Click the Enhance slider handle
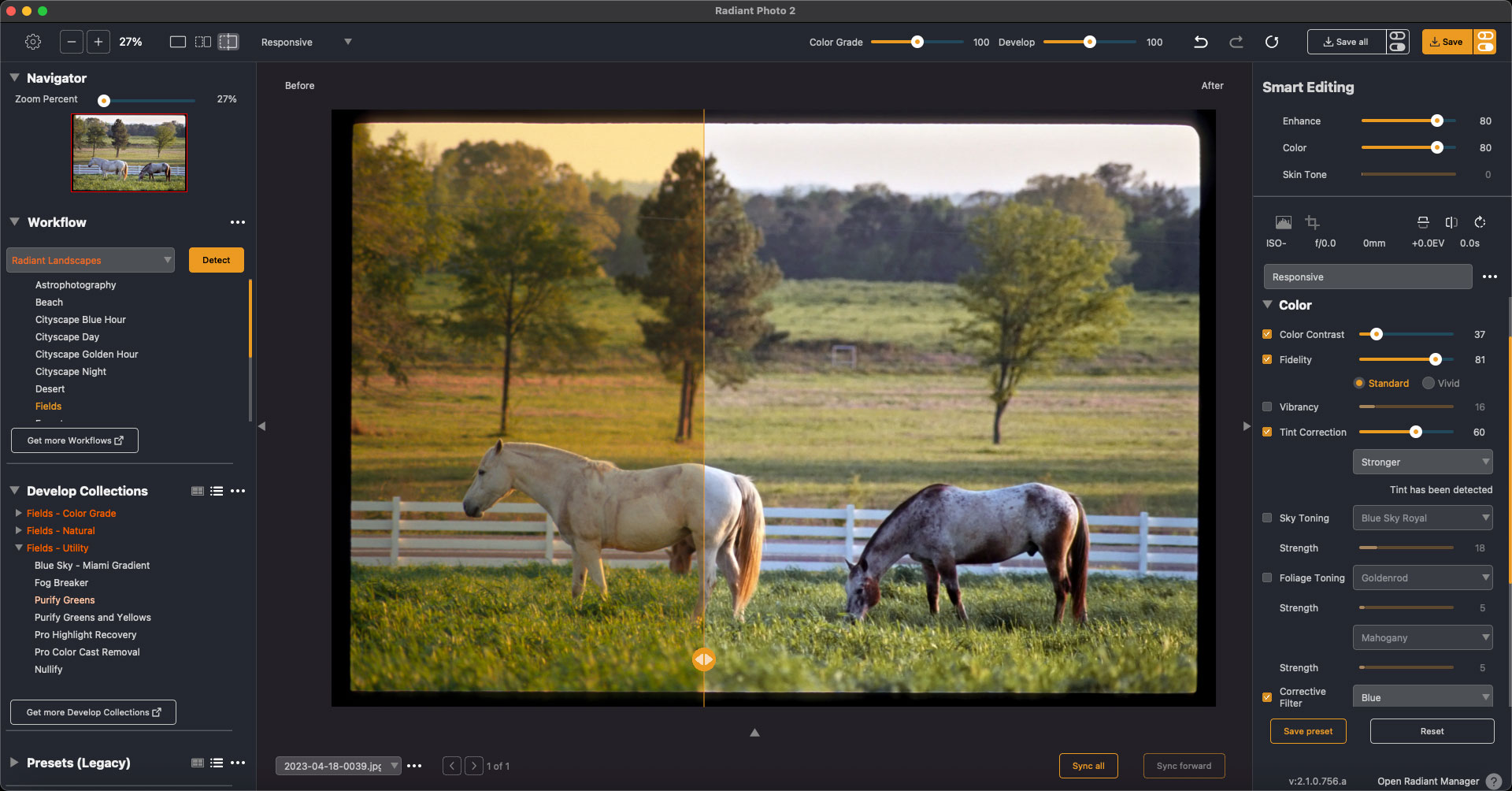 click(1437, 121)
